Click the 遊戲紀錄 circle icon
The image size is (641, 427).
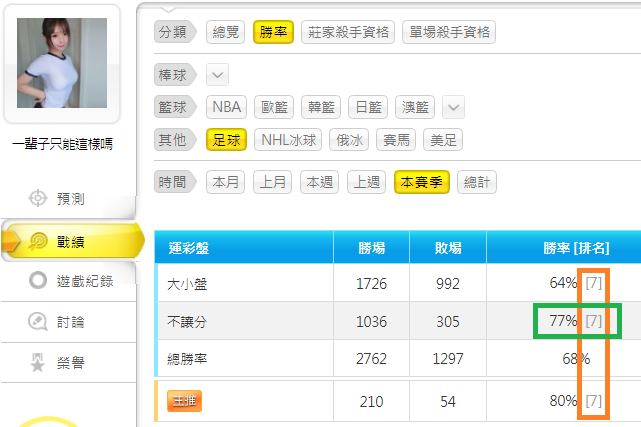point(38,280)
